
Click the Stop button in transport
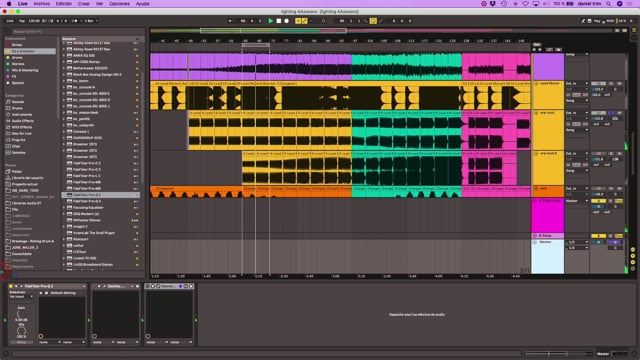(279, 21)
